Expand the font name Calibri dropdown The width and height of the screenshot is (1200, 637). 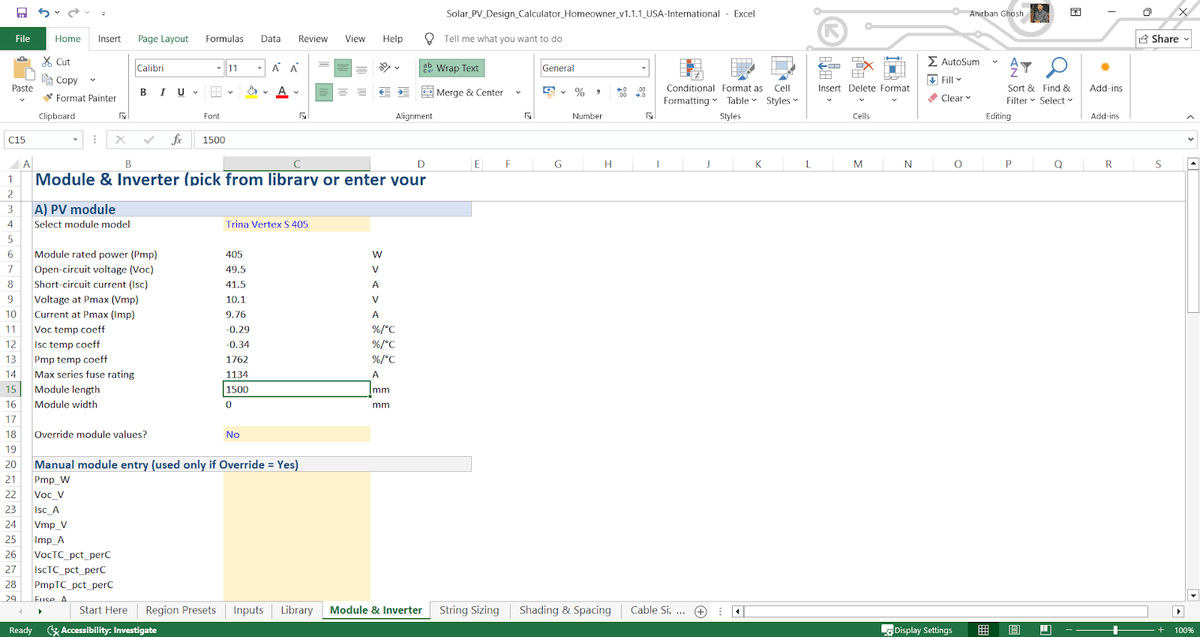click(x=219, y=68)
